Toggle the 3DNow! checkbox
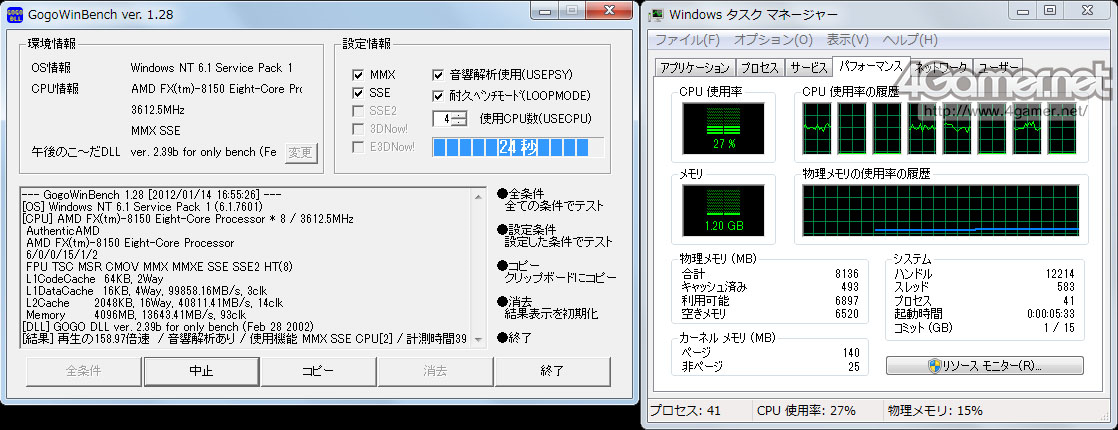The height and width of the screenshot is (430, 1118). (x=359, y=128)
